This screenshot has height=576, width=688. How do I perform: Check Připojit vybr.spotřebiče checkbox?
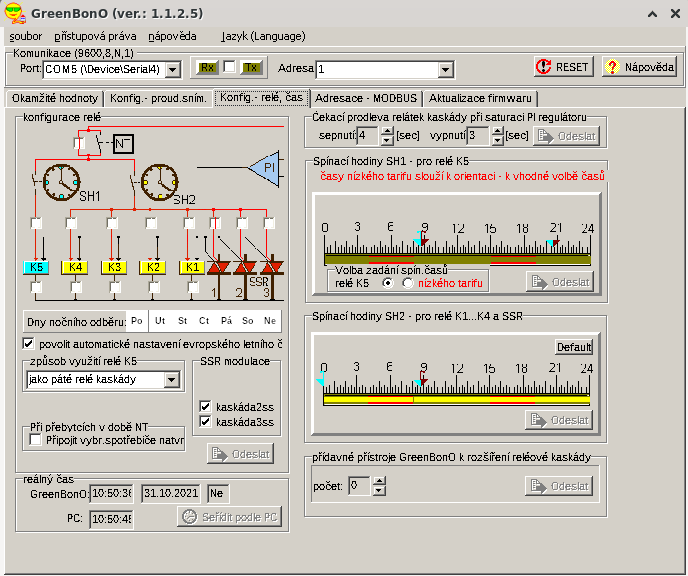[x=36, y=440]
